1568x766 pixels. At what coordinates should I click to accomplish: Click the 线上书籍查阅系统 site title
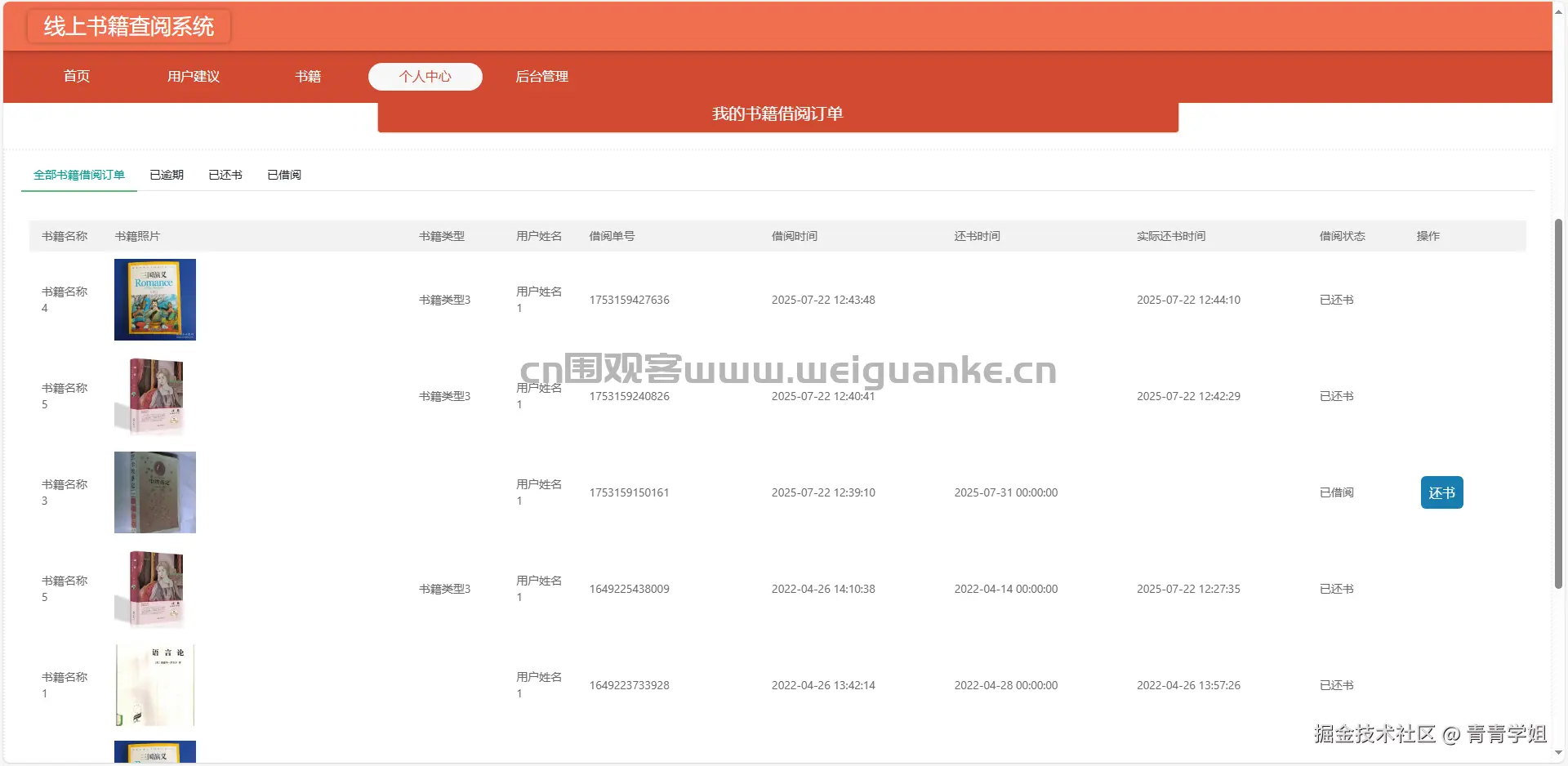click(x=129, y=26)
